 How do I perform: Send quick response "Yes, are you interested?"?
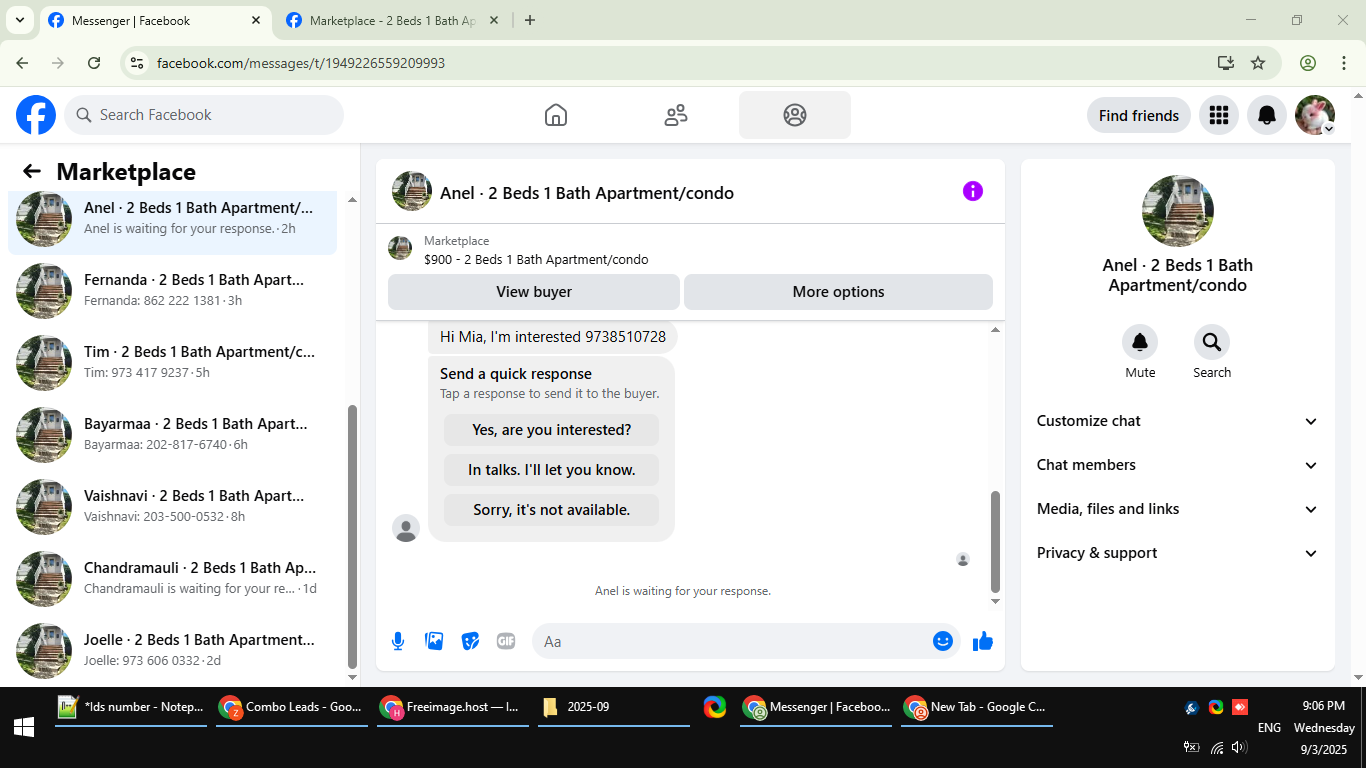tap(551, 430)
